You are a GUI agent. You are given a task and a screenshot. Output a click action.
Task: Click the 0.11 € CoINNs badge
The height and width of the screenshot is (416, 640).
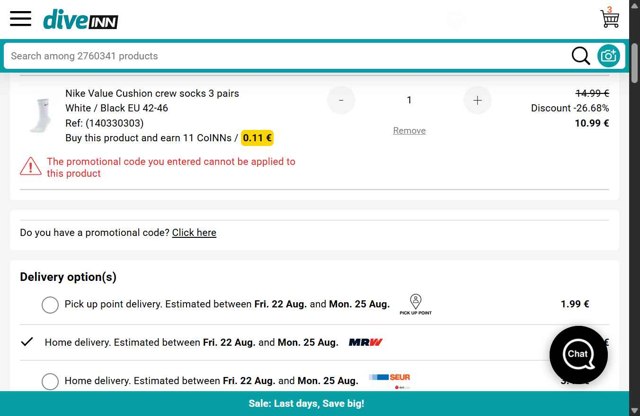pos(257,138)
